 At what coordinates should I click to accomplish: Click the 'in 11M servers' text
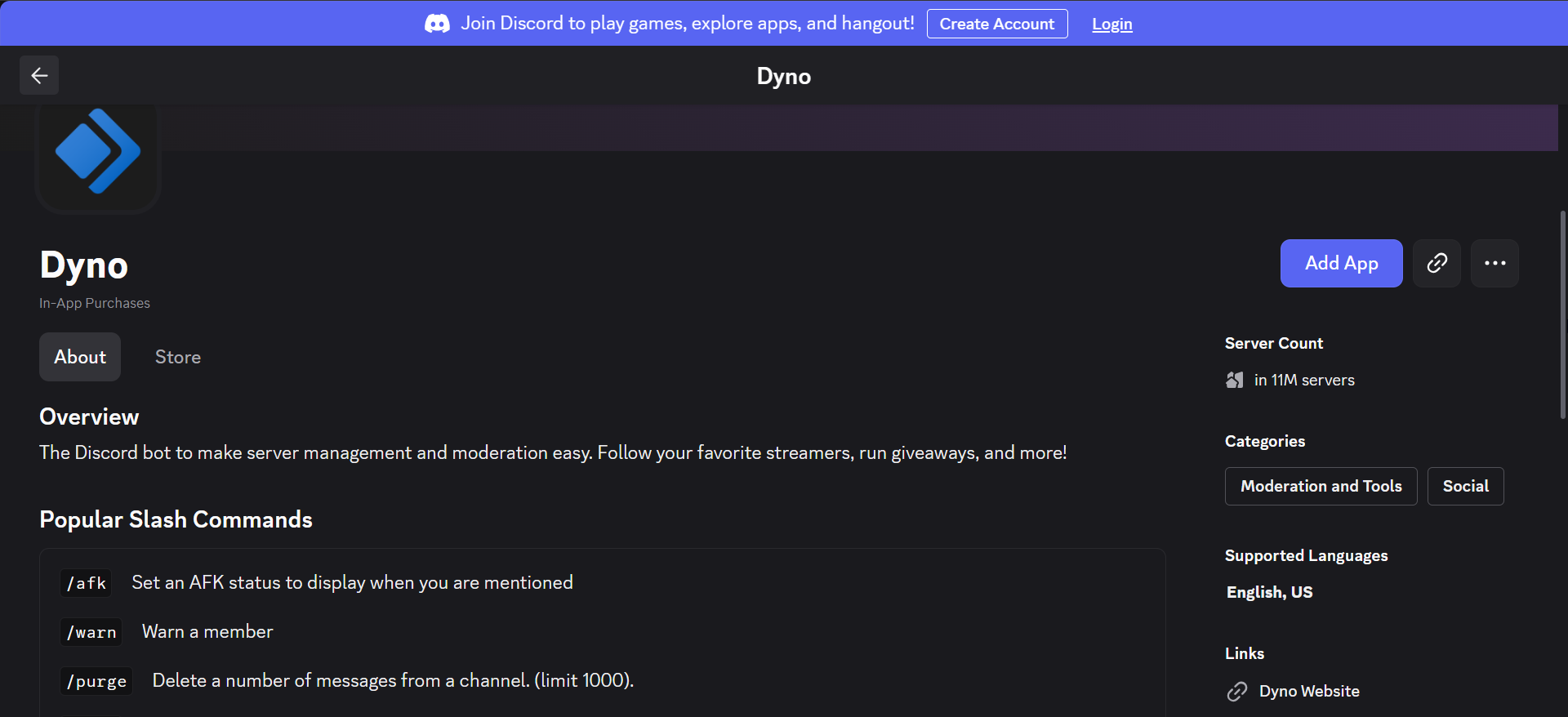pos(1304,380)
